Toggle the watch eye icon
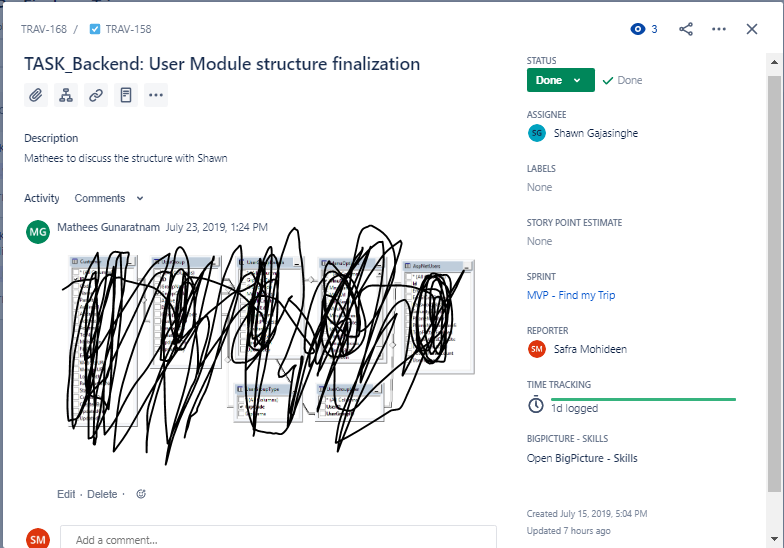This screenshot has width=784, height=548. (638, 29)
